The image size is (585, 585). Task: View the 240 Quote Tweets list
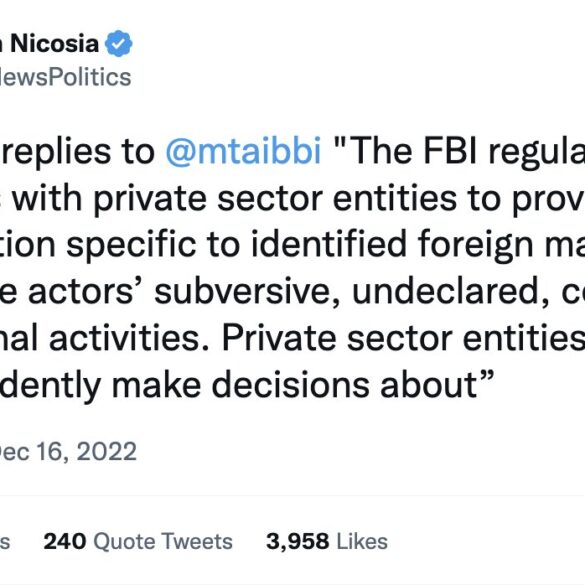pyautogui.click(x=138, y=541)
